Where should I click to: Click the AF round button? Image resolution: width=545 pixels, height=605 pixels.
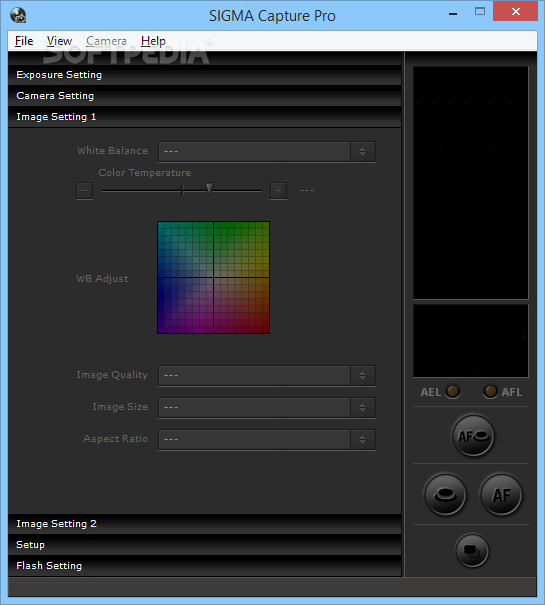point(501,495)
